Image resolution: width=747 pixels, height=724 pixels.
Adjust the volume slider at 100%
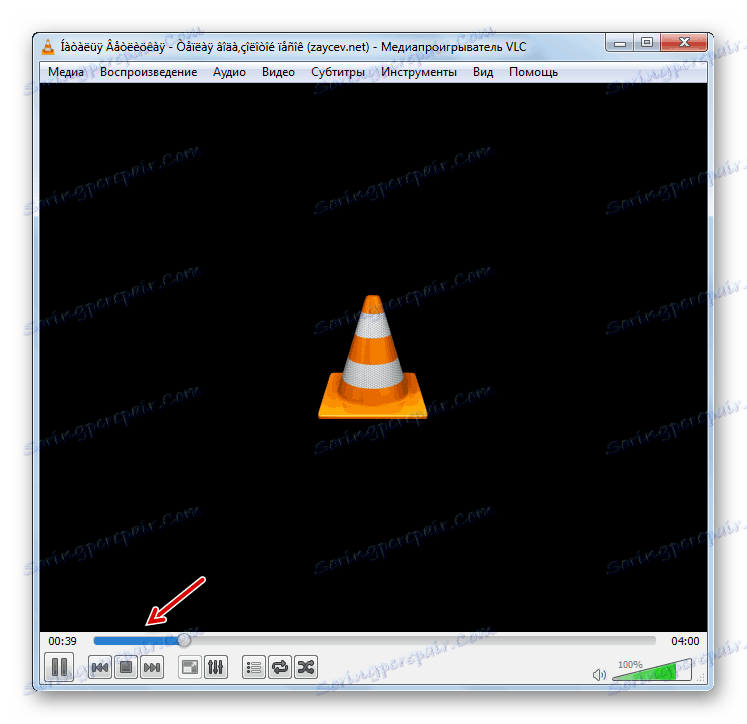tap(652, 671)
